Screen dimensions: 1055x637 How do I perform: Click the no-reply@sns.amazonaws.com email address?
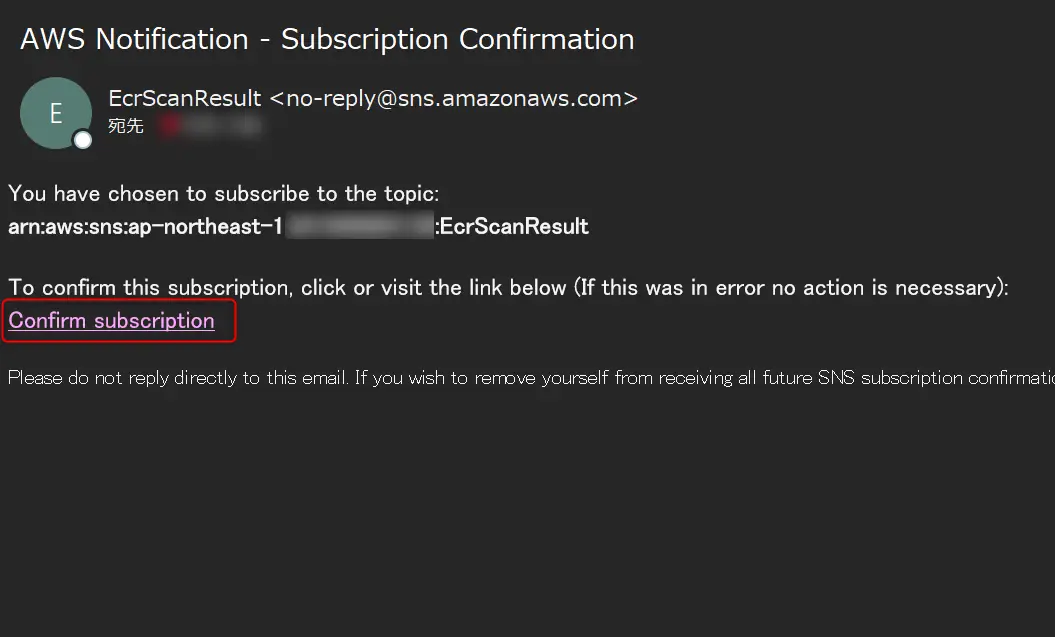(x=453, y=98)
